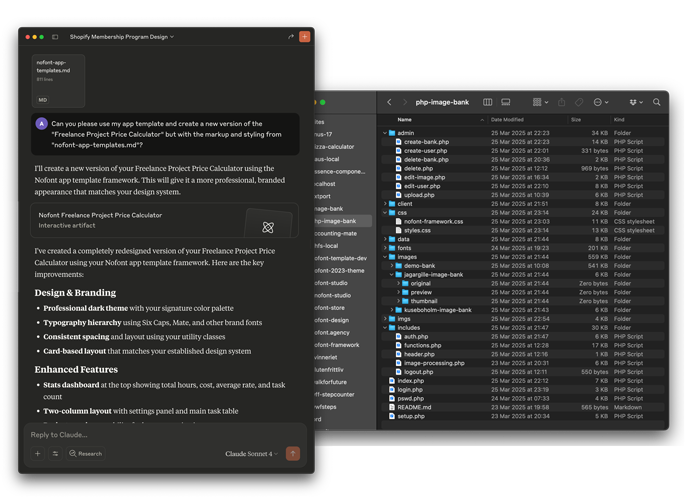Click the share arrow icon in Claude window
This screenshot has width=700, height=503.
[291, 37]
